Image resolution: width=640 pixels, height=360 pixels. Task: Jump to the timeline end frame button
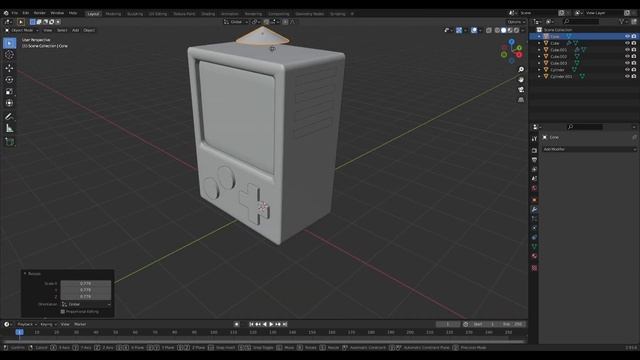[x=285, y=324]
